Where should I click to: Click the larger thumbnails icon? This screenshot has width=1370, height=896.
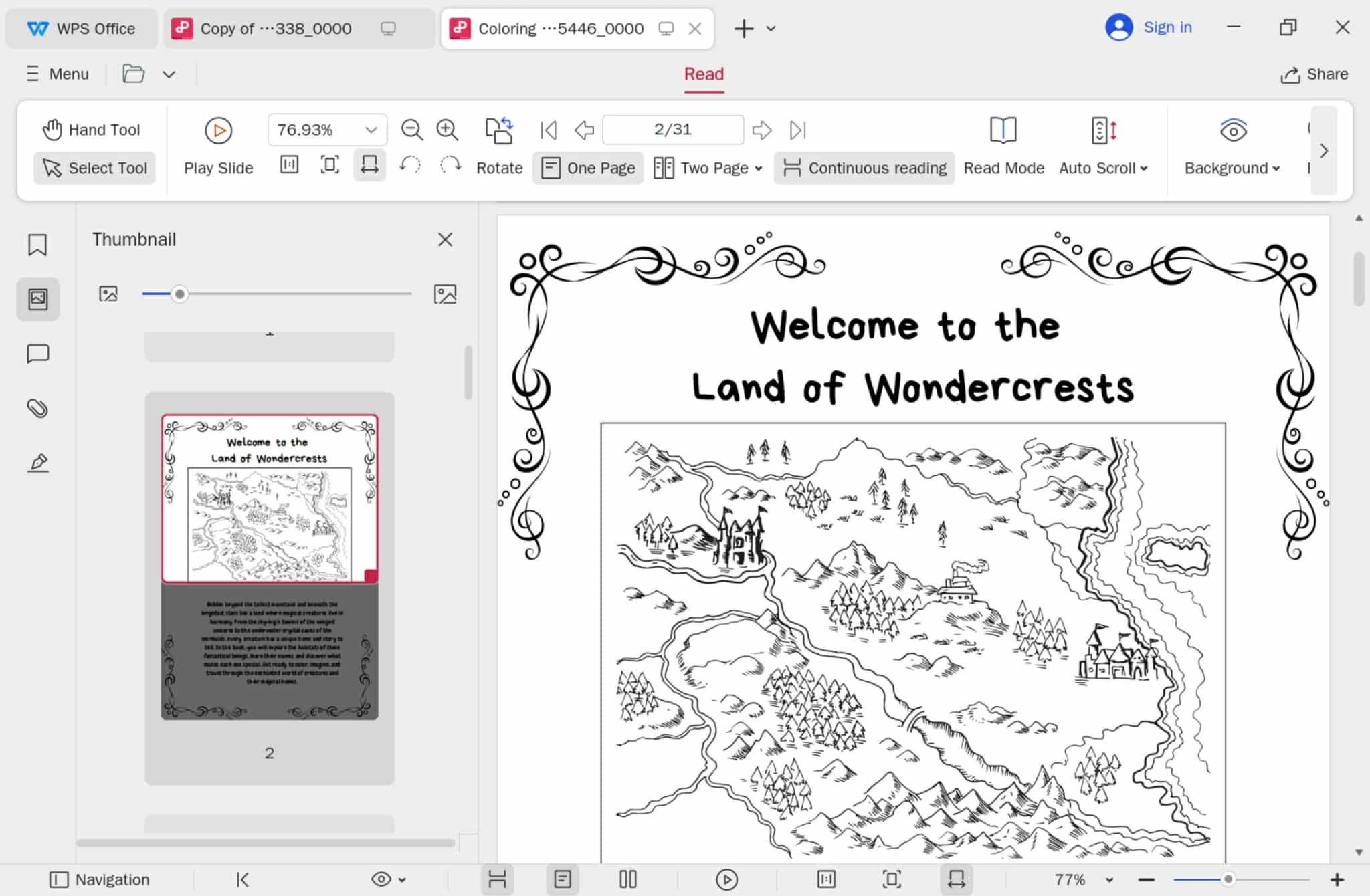[x=446, y=294]
